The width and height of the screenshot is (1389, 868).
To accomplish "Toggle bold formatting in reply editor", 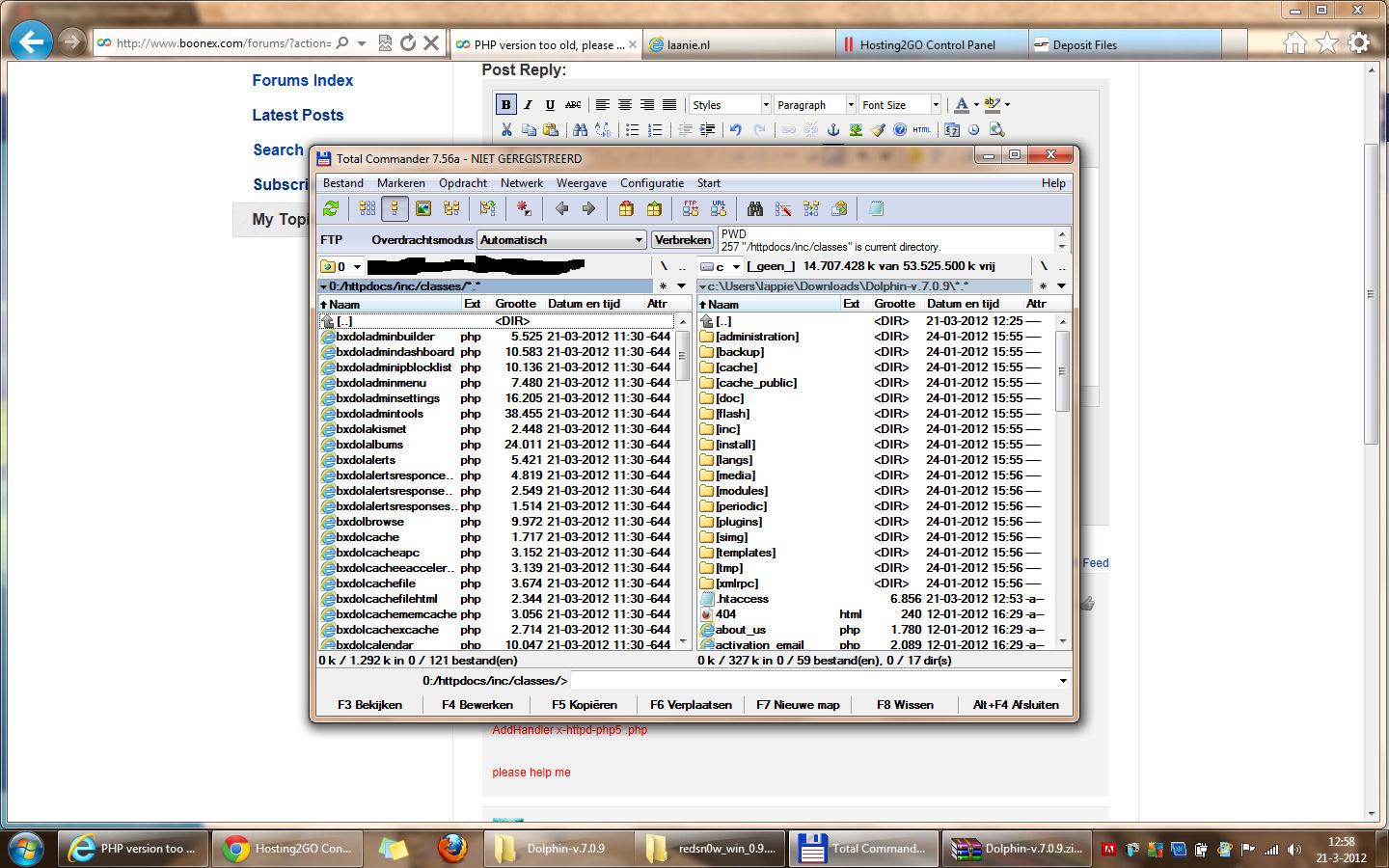I will coord(505,105).
